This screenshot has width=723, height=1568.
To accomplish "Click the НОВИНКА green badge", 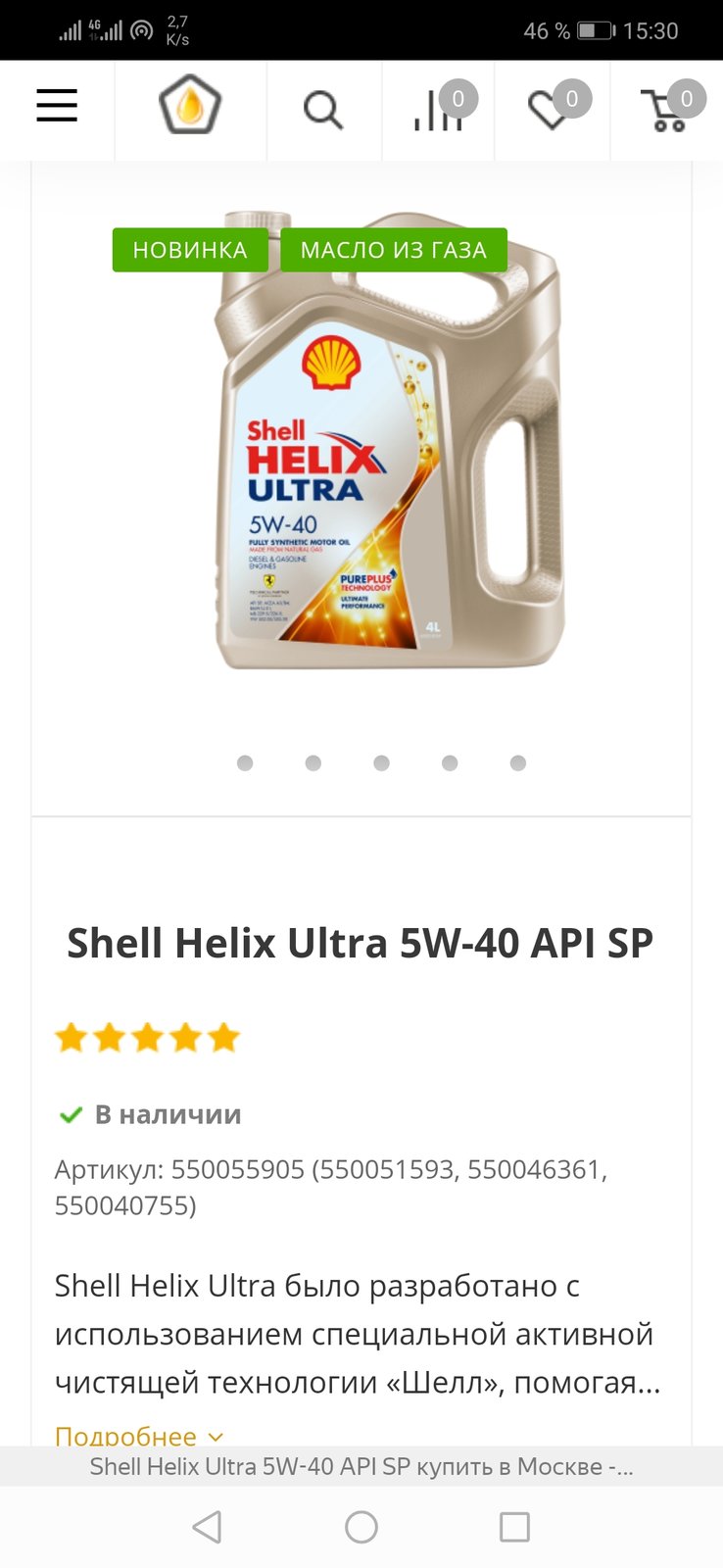I will tap(190, 250).
